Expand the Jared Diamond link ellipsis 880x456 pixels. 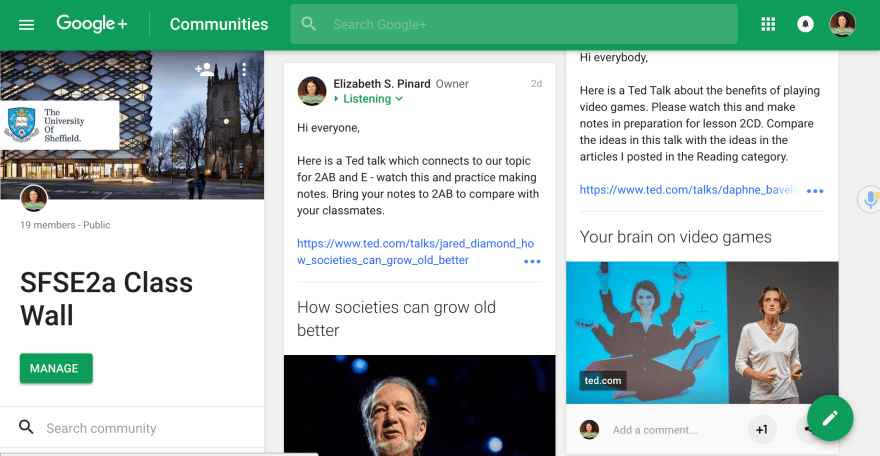click(532, 261)
